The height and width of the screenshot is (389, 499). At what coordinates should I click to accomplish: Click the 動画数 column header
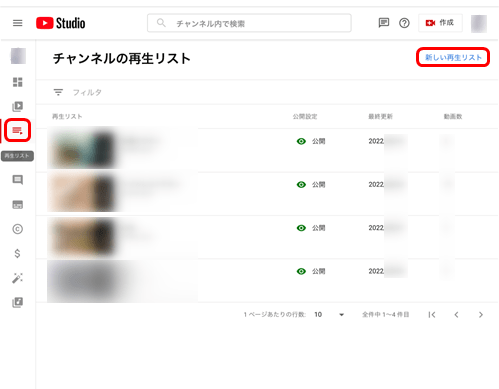pos(453,116)
